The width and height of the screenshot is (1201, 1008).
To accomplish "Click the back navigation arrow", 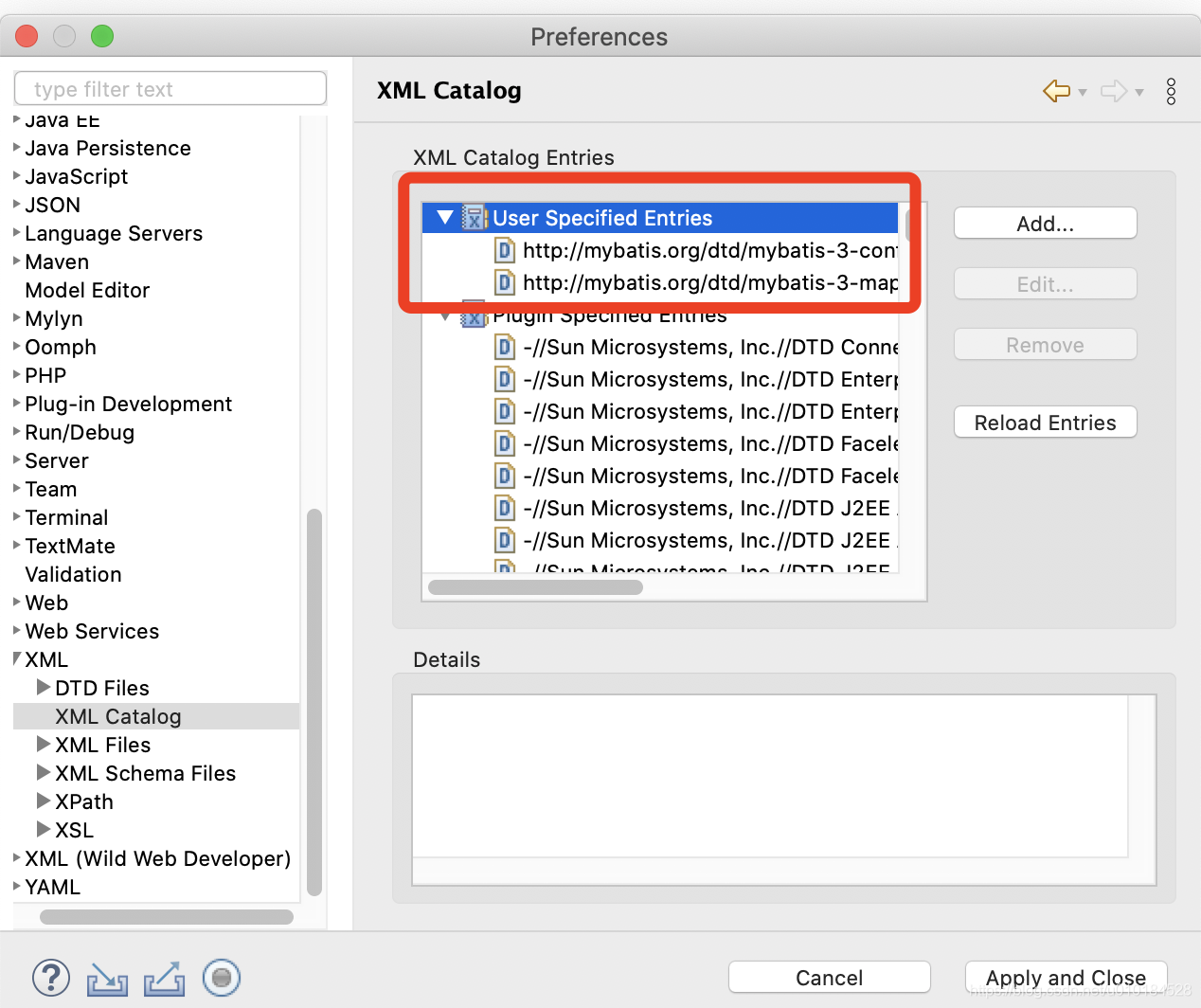I will [1055, 90].
